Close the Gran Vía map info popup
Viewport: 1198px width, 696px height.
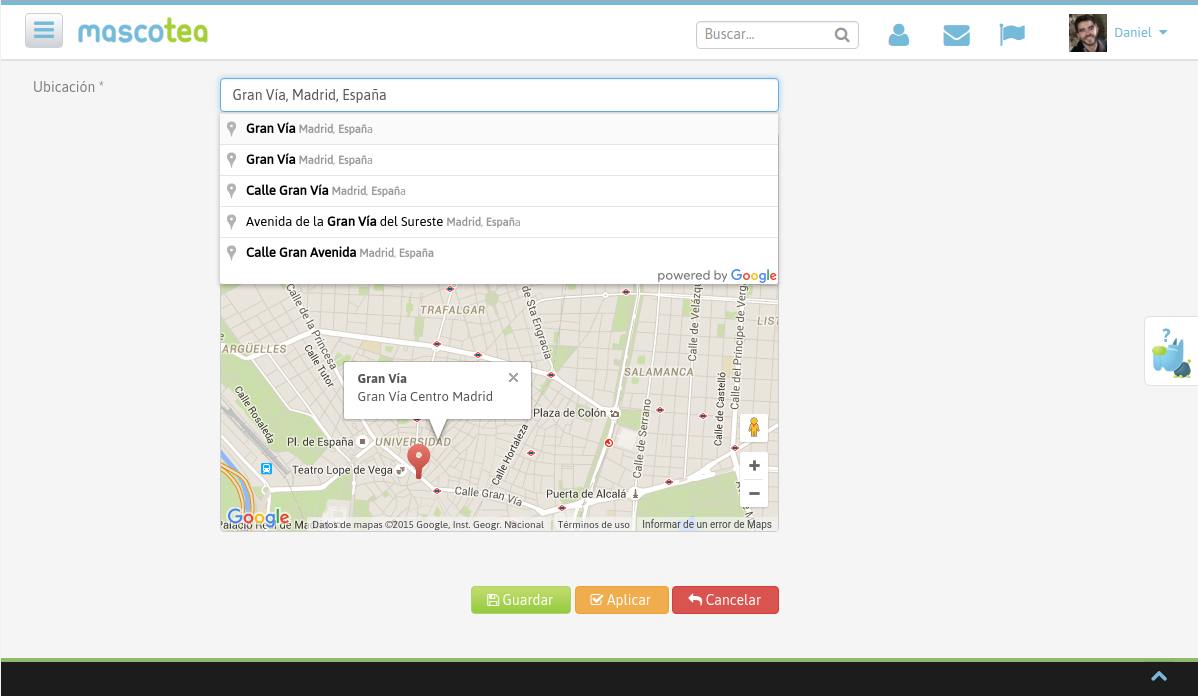(513, 378)
